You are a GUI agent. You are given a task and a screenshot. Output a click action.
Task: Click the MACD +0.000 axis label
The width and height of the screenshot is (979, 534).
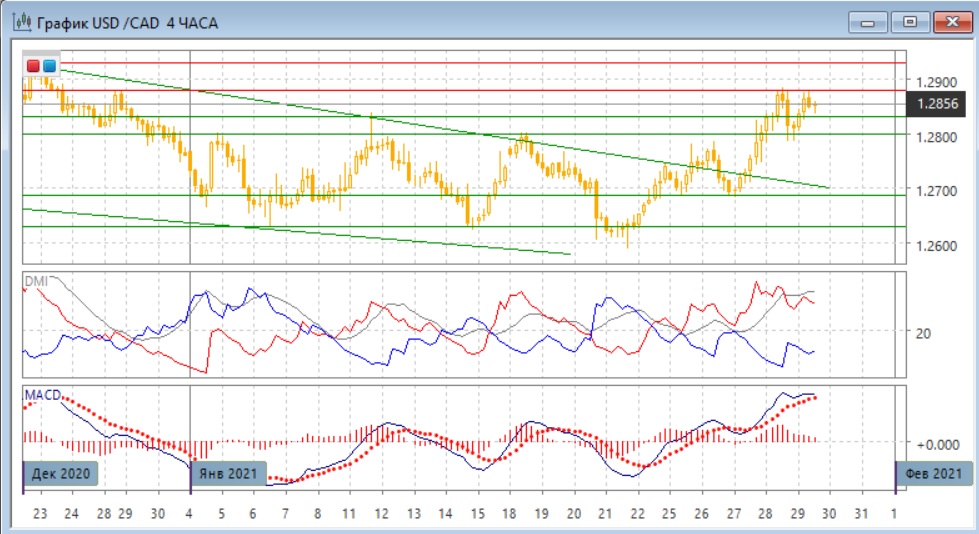(x=936, y=443)
